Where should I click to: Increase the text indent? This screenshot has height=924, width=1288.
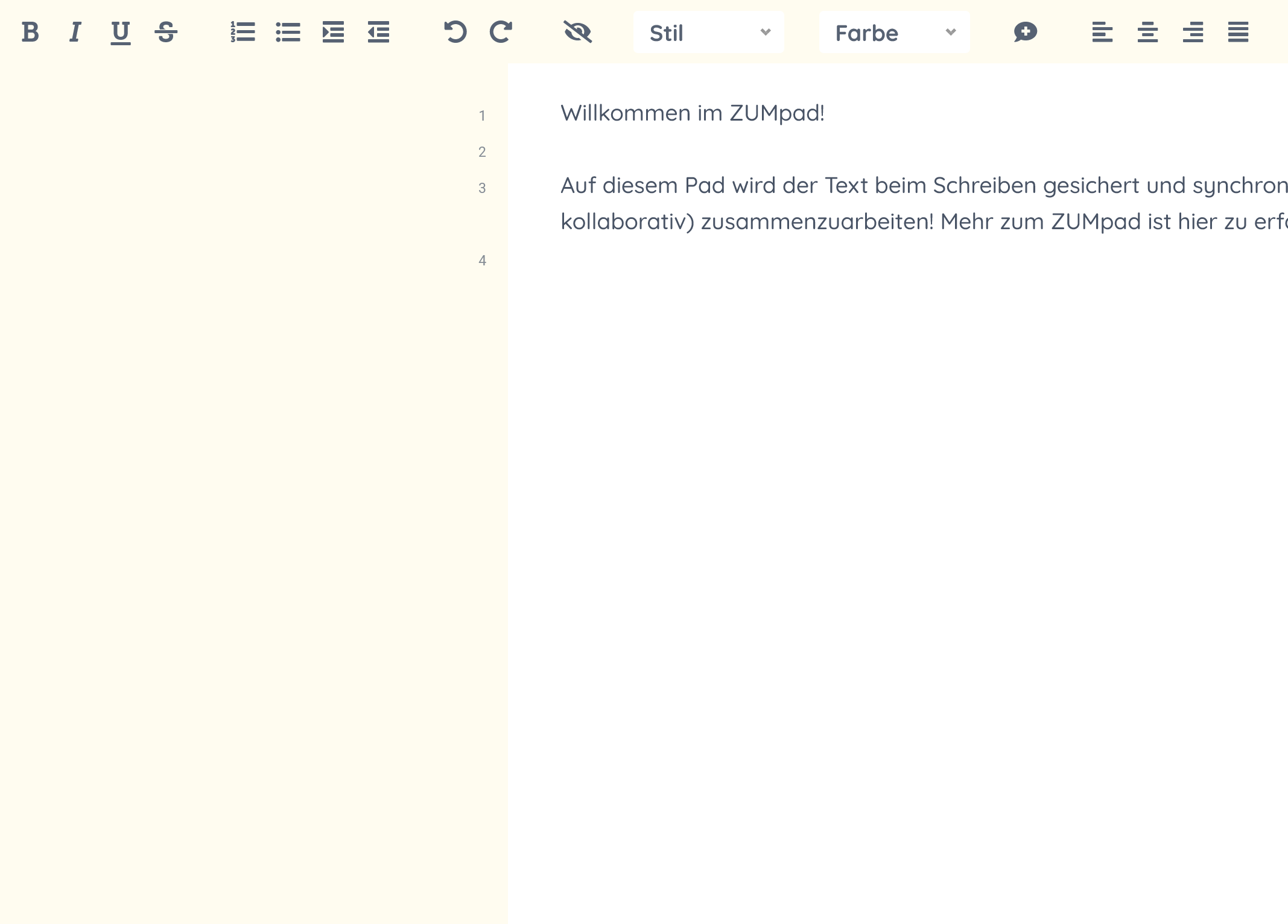(333, 32)
